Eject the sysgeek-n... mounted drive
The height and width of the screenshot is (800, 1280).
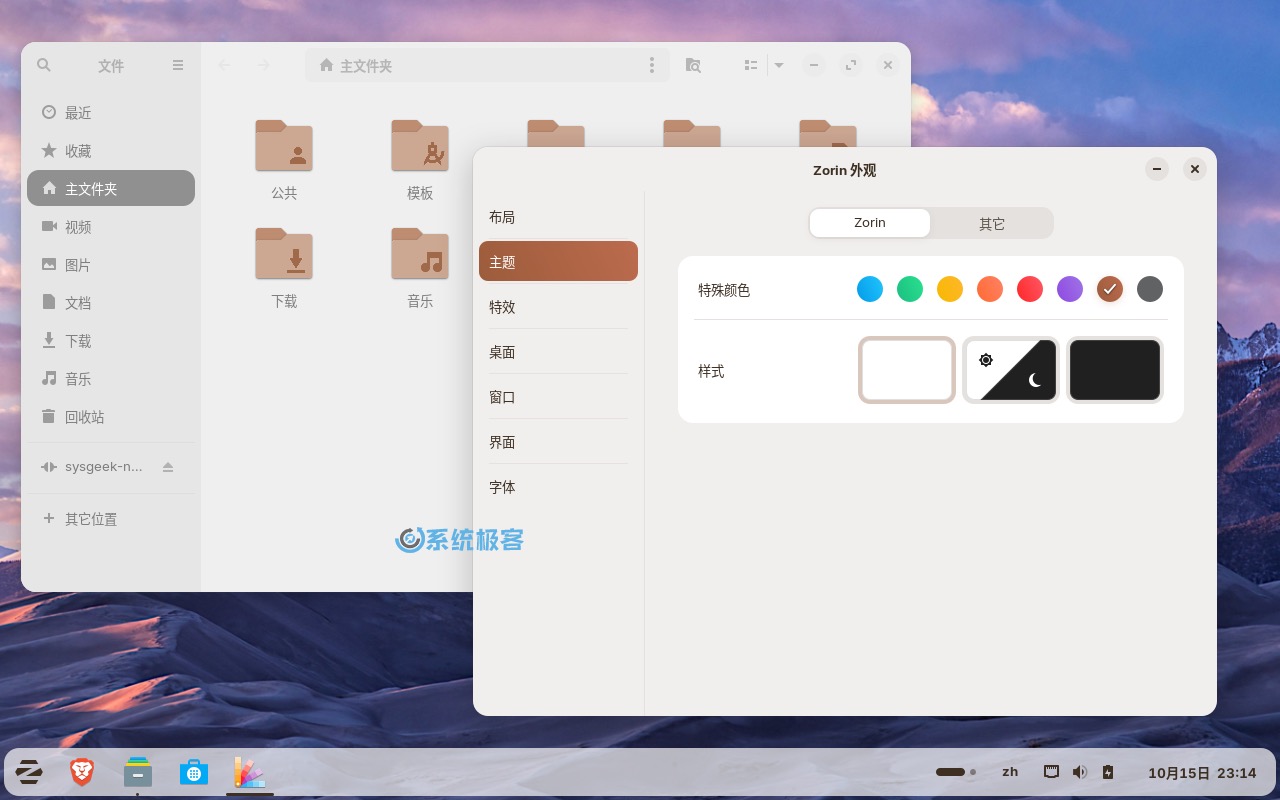click(168, 467)
